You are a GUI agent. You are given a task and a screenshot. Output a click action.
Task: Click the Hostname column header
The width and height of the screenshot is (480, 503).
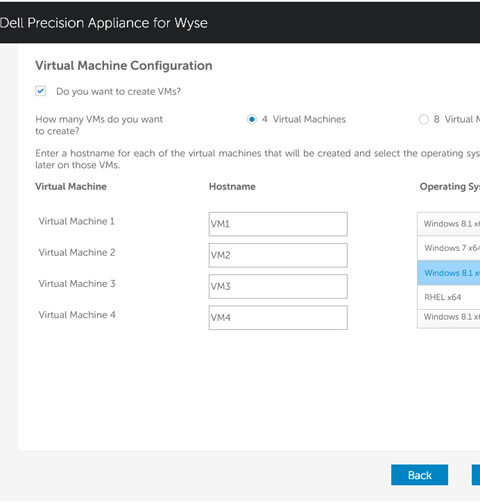[232, 186]
